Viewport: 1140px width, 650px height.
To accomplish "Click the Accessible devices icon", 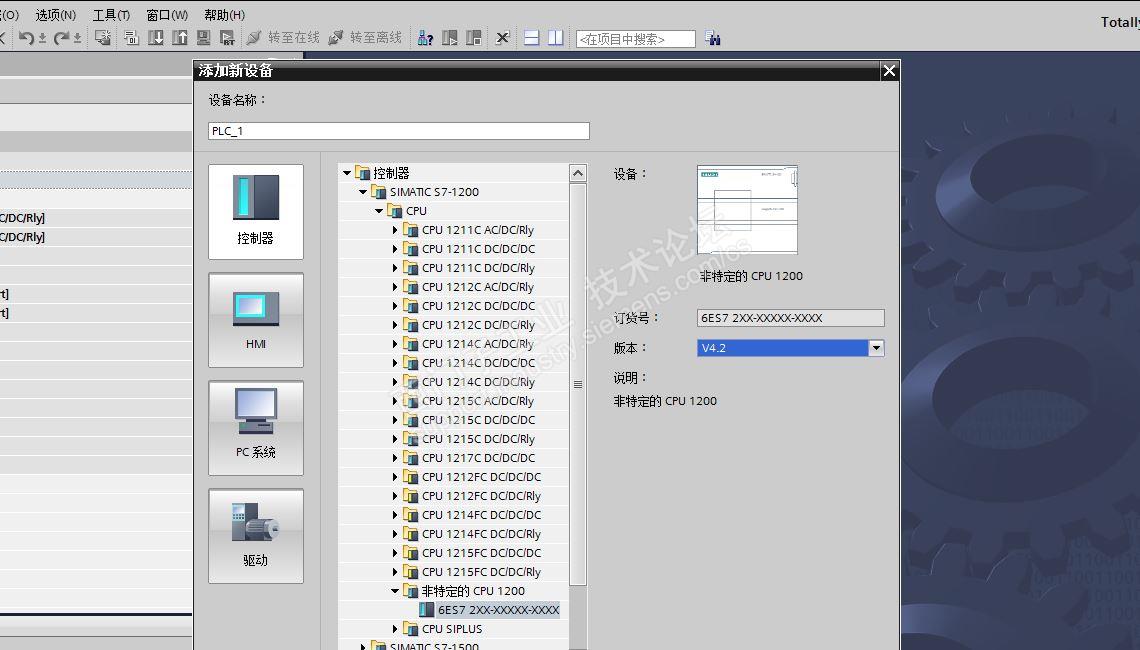I will 425,38.
